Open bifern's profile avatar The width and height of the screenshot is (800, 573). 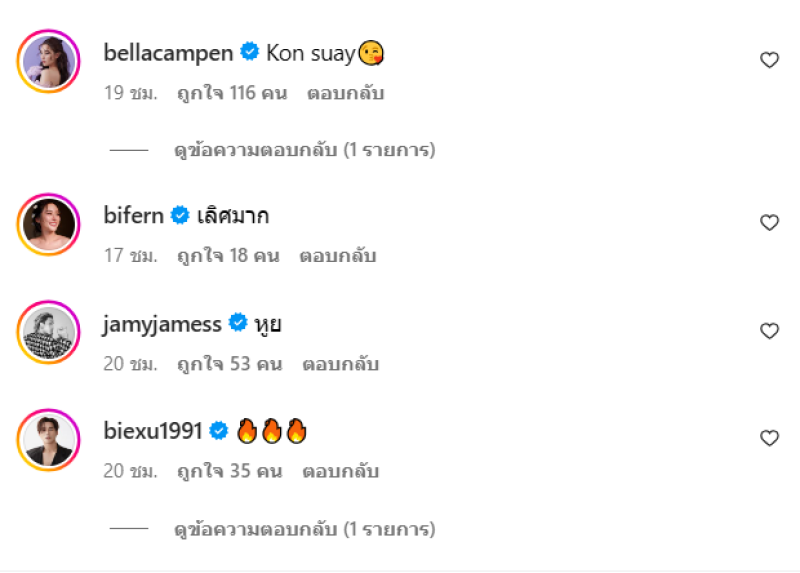point(48,225)
